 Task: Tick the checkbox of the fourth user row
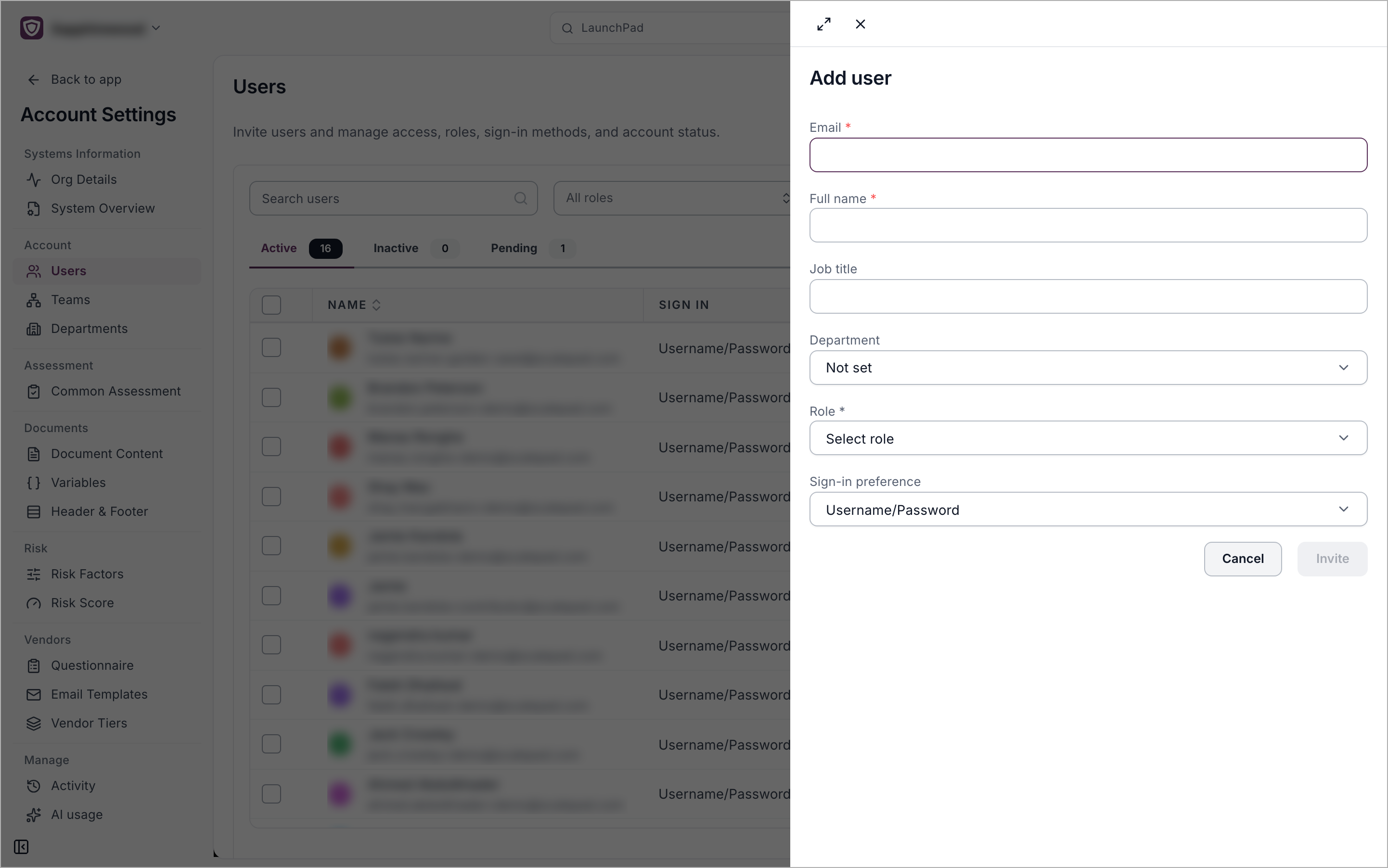tap(271, 497)
